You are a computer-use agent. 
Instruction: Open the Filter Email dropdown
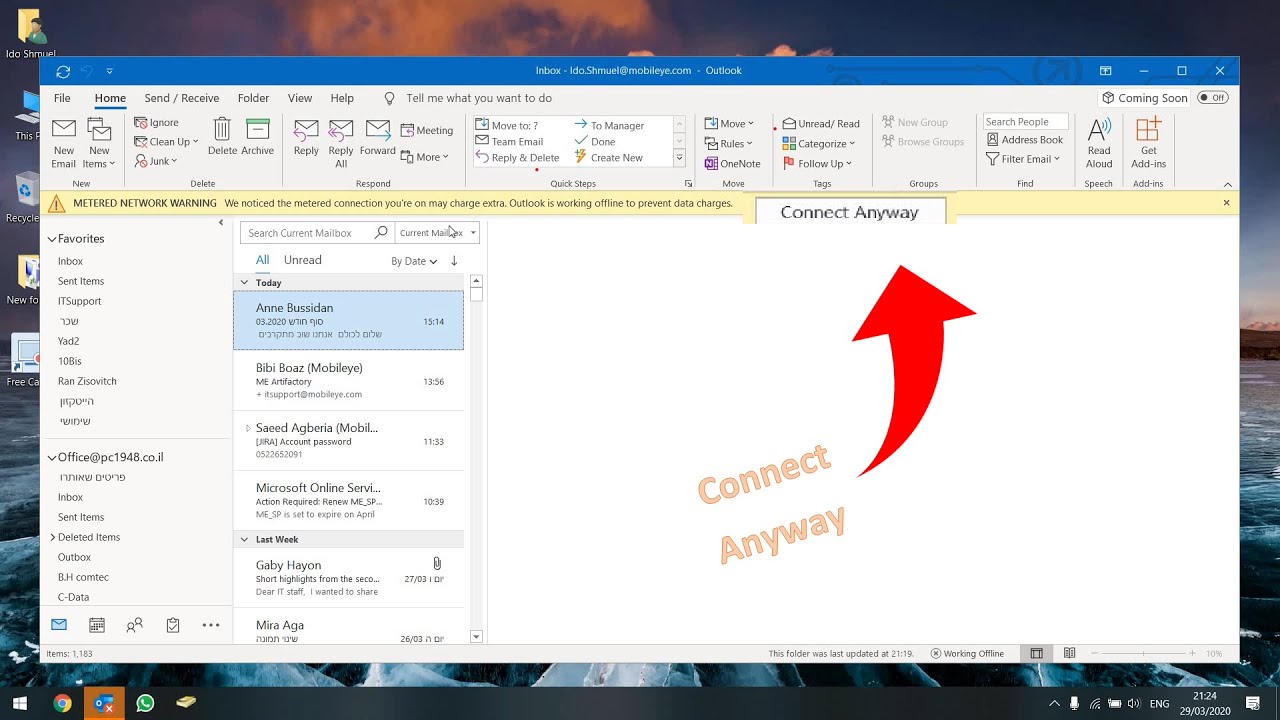1023,159
